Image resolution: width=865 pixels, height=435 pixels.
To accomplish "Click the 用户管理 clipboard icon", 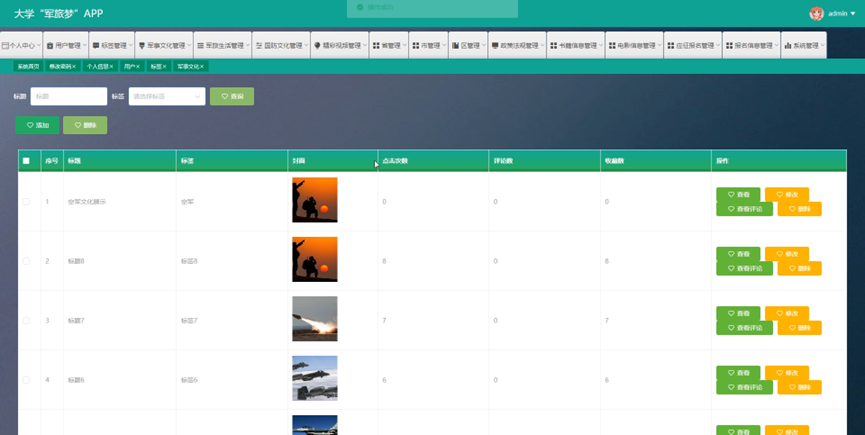I will coord(50,46).
